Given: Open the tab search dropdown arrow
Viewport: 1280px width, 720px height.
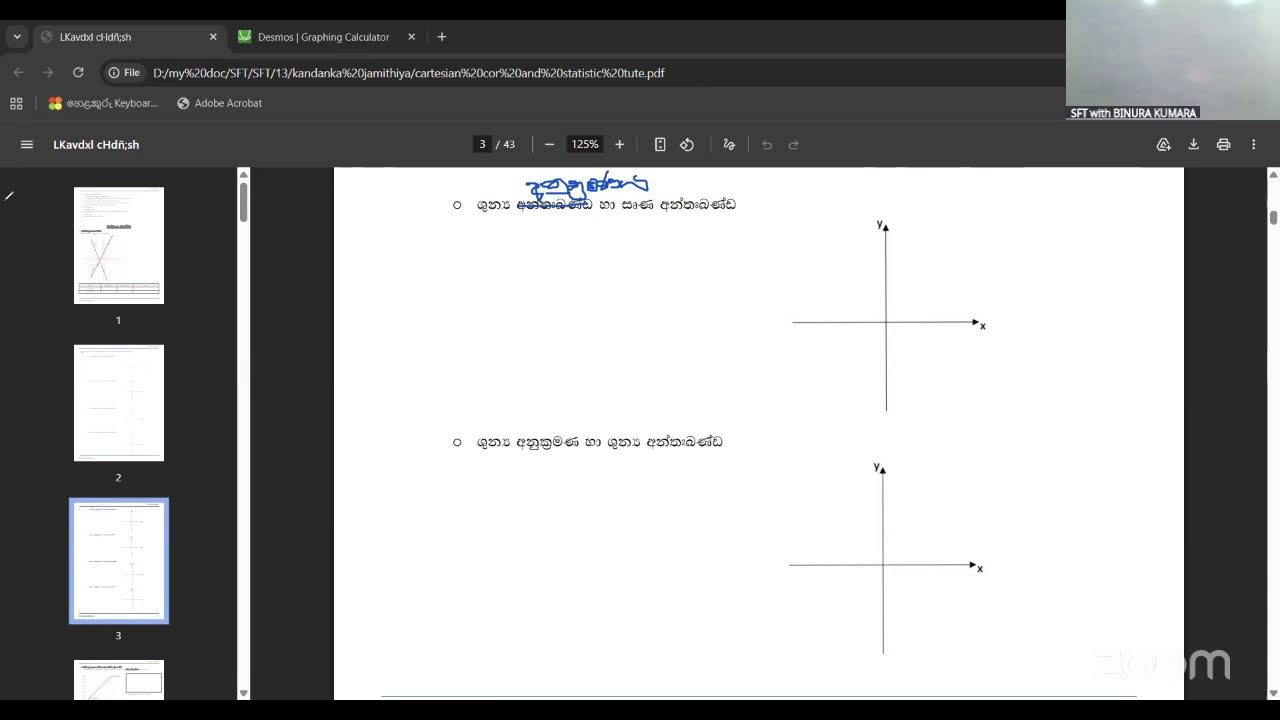Looking at the screenshot, I should (x=17, y=37).
